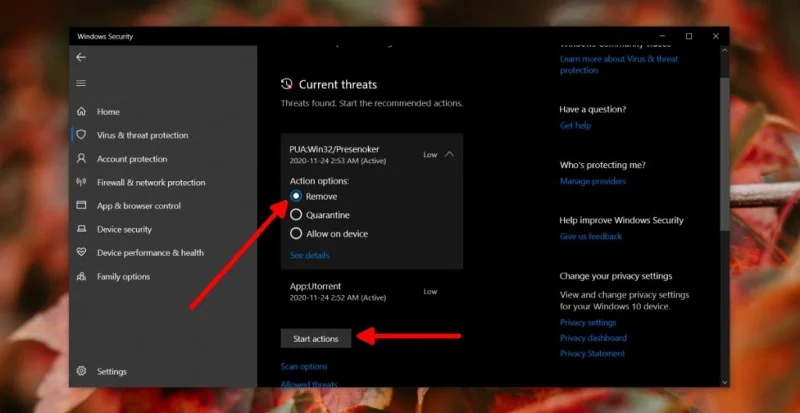Click the Home house icon
This screenshot has height=413, width=800.
(81, 111)
